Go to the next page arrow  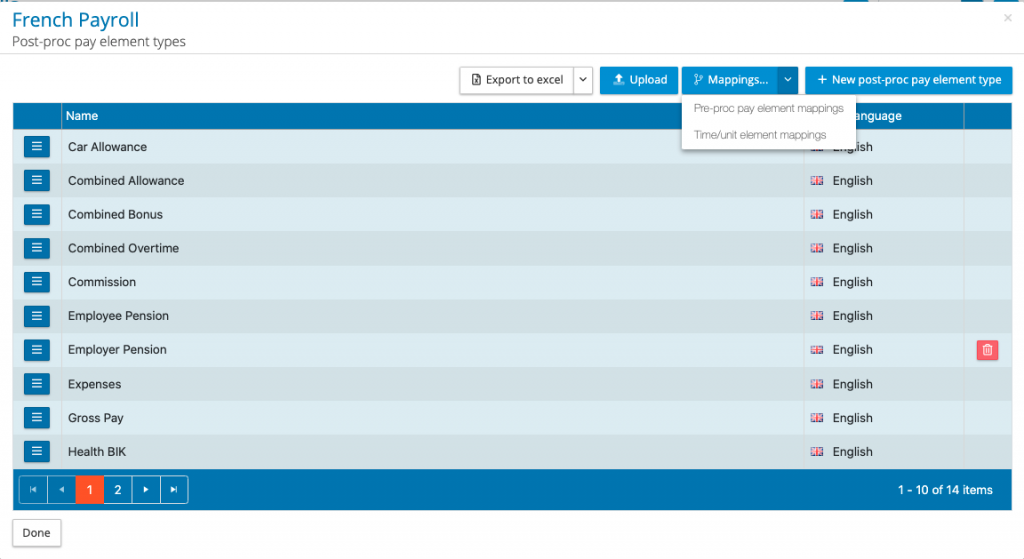[146, 490]
